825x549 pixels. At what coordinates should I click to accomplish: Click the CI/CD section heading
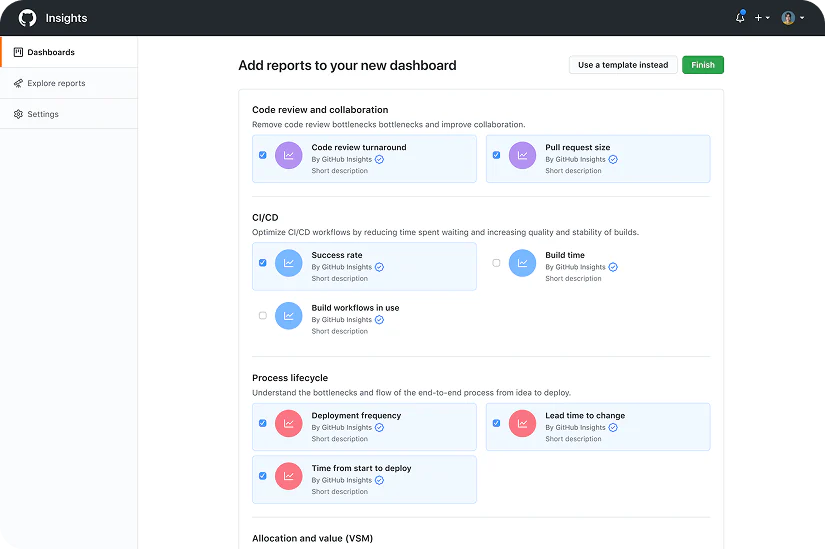pos(265,217)
